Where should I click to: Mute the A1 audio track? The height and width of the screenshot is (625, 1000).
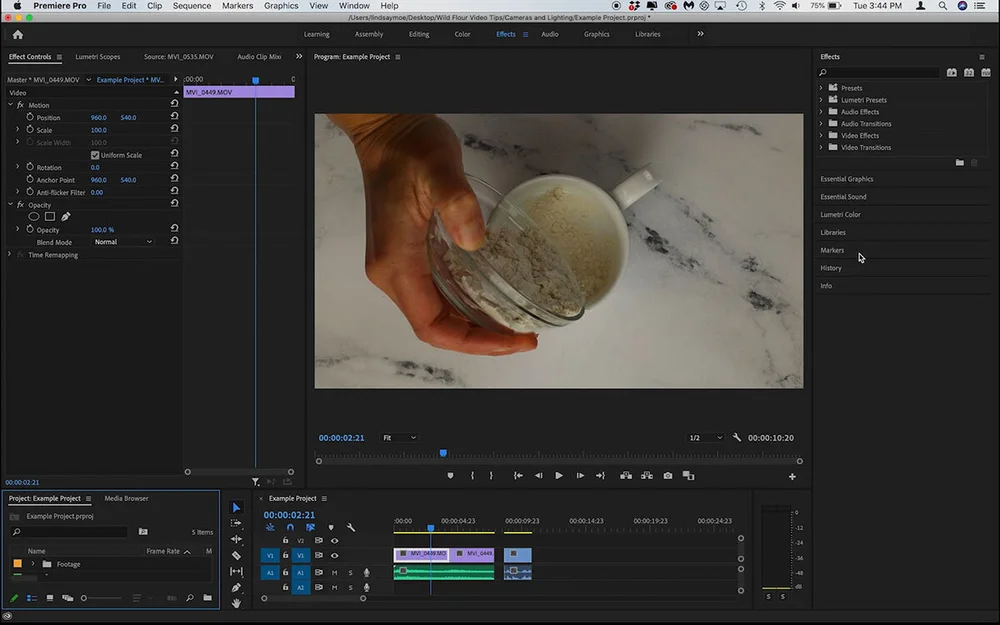(x=334, y=573)
